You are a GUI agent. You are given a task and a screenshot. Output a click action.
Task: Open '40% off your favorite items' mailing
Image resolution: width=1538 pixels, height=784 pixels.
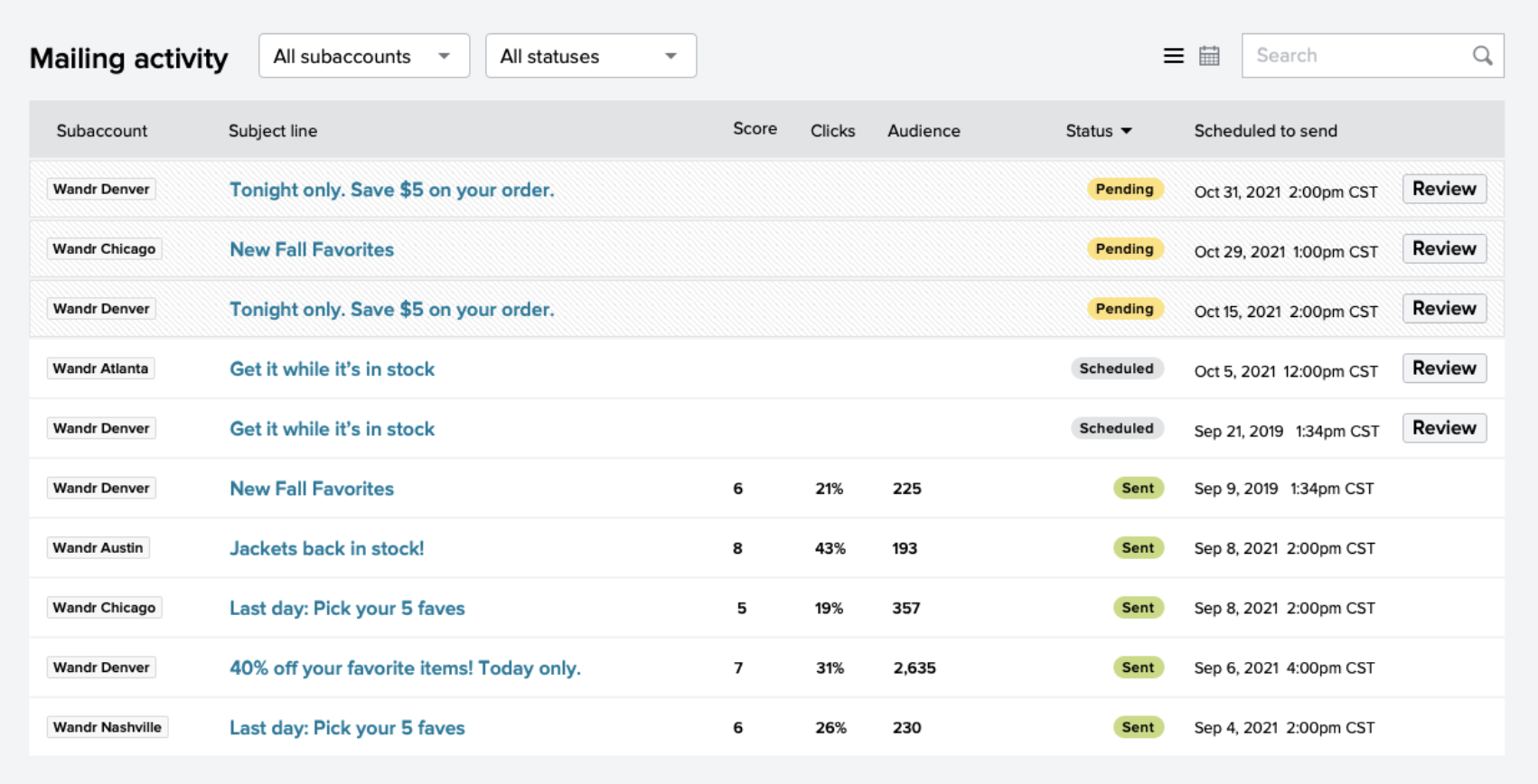click(405, 668)
